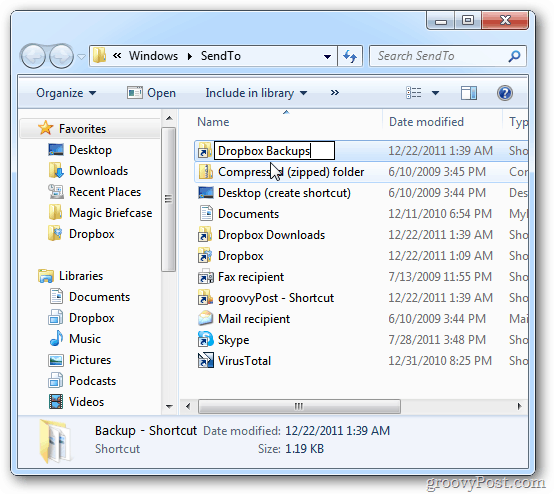The height and width of the screenshot is (494, 554).
Task: Click the Dropbox Backups shortcut icon
Action: click(x=205, y=151)
